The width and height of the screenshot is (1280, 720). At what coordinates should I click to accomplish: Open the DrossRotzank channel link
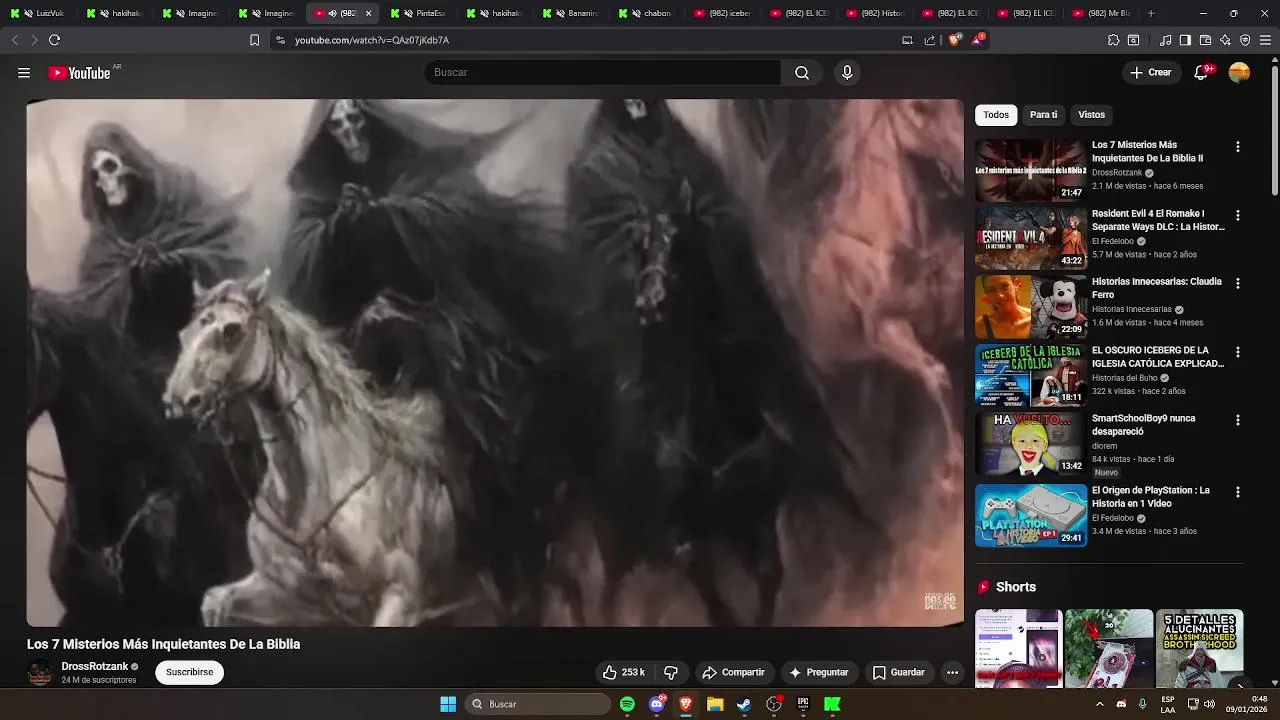coord(95,666)
